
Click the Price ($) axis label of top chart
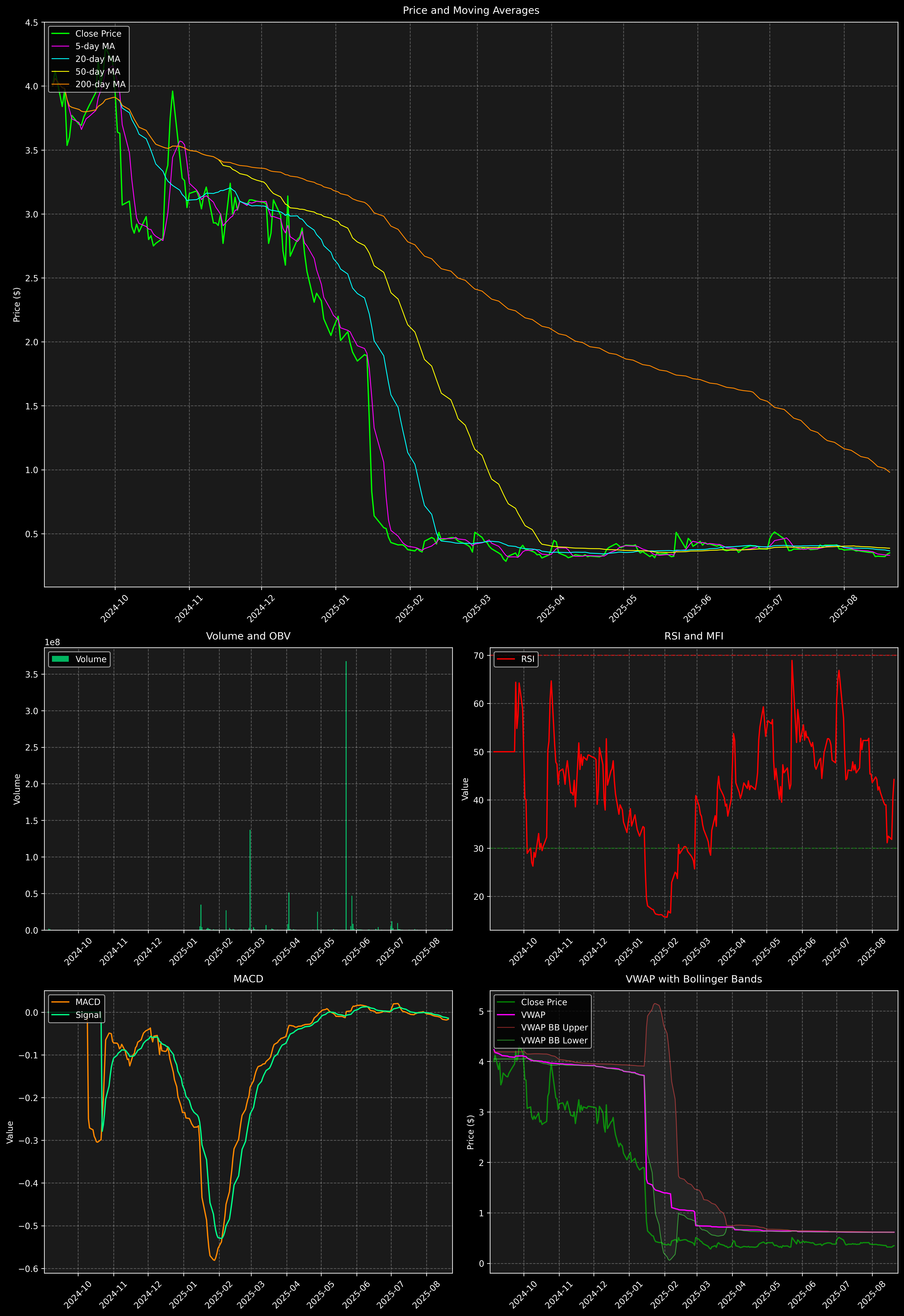(x=17, y=305)
